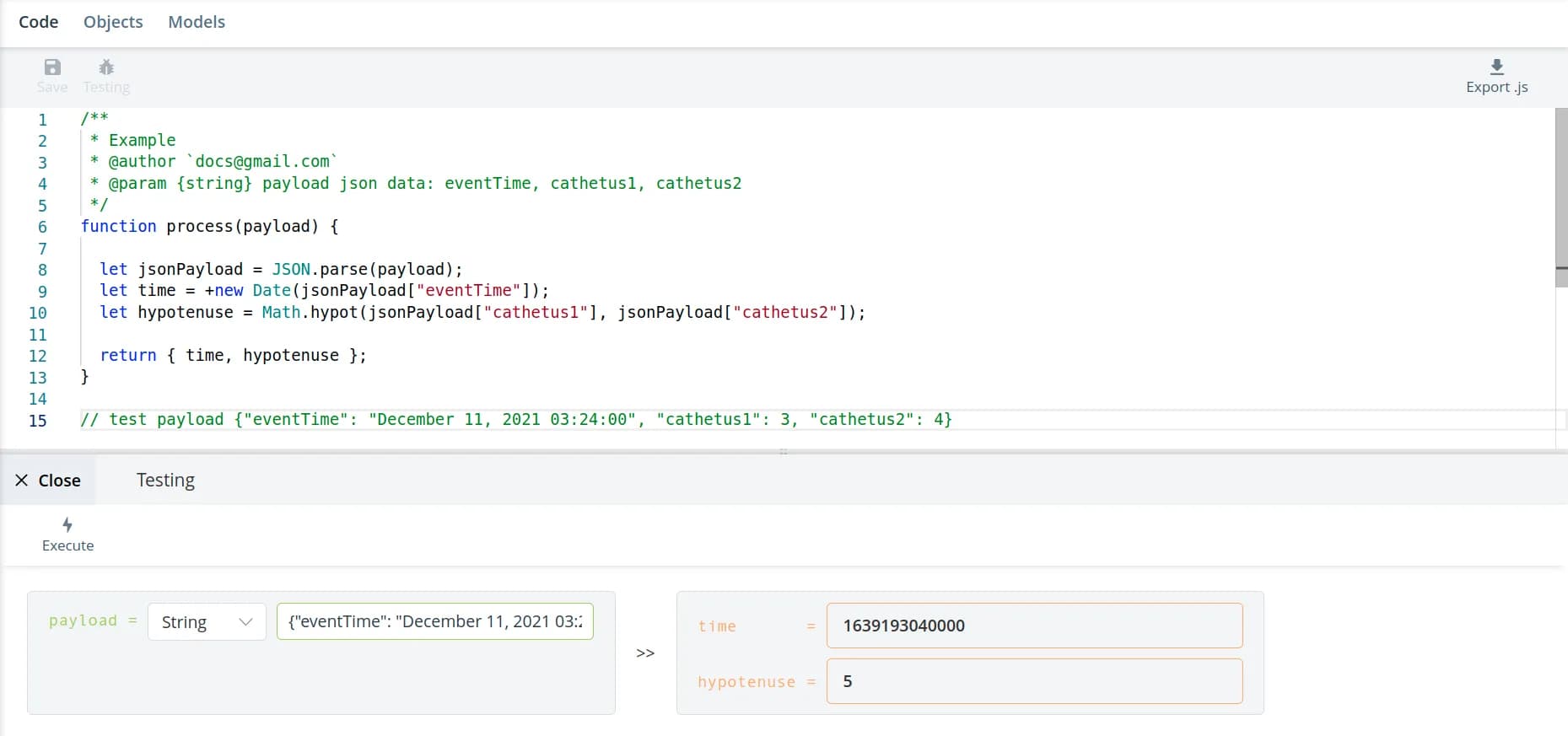Click the test payload comment on line 15

[516, 420]
